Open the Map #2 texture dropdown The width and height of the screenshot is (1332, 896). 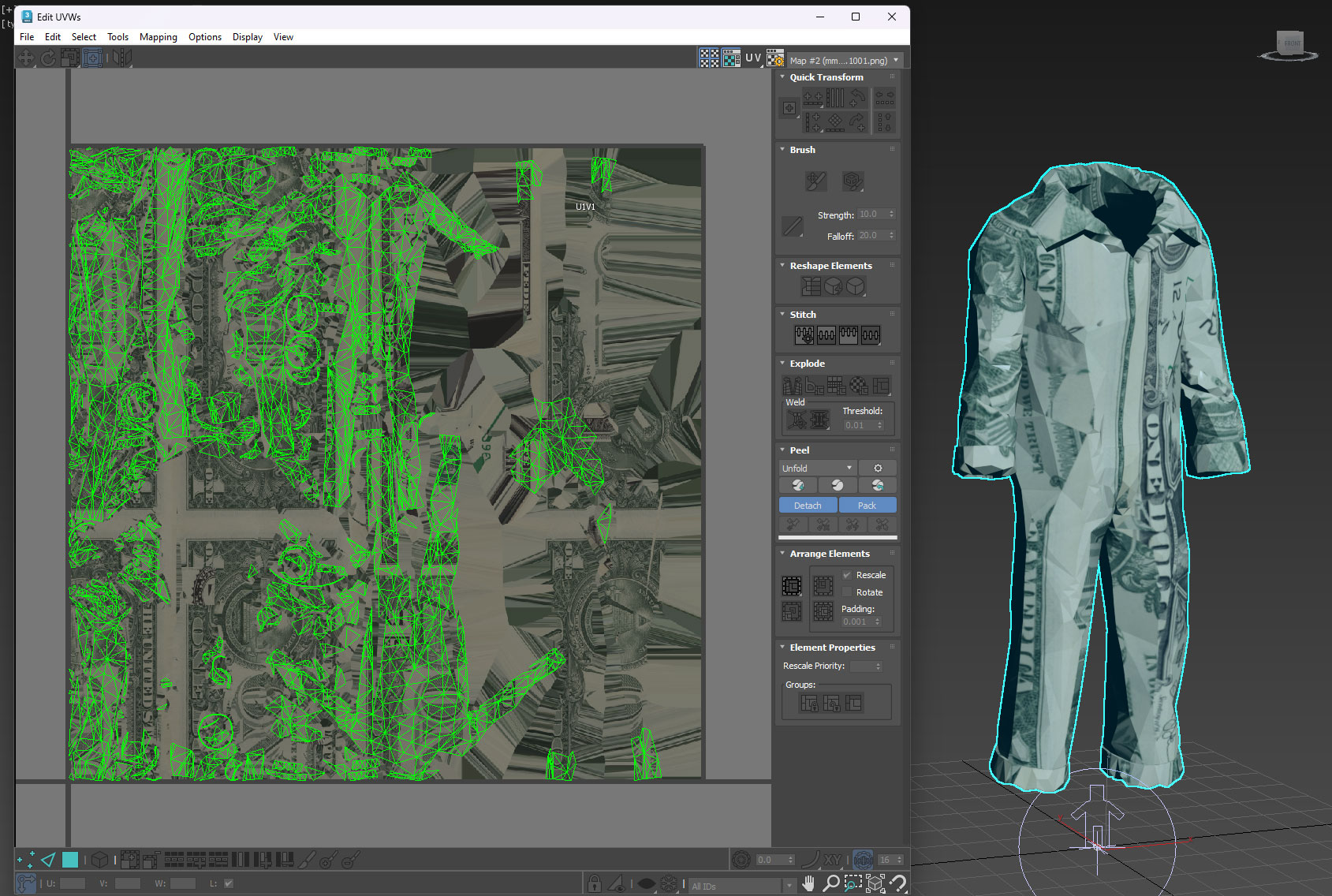click(844, 61)
